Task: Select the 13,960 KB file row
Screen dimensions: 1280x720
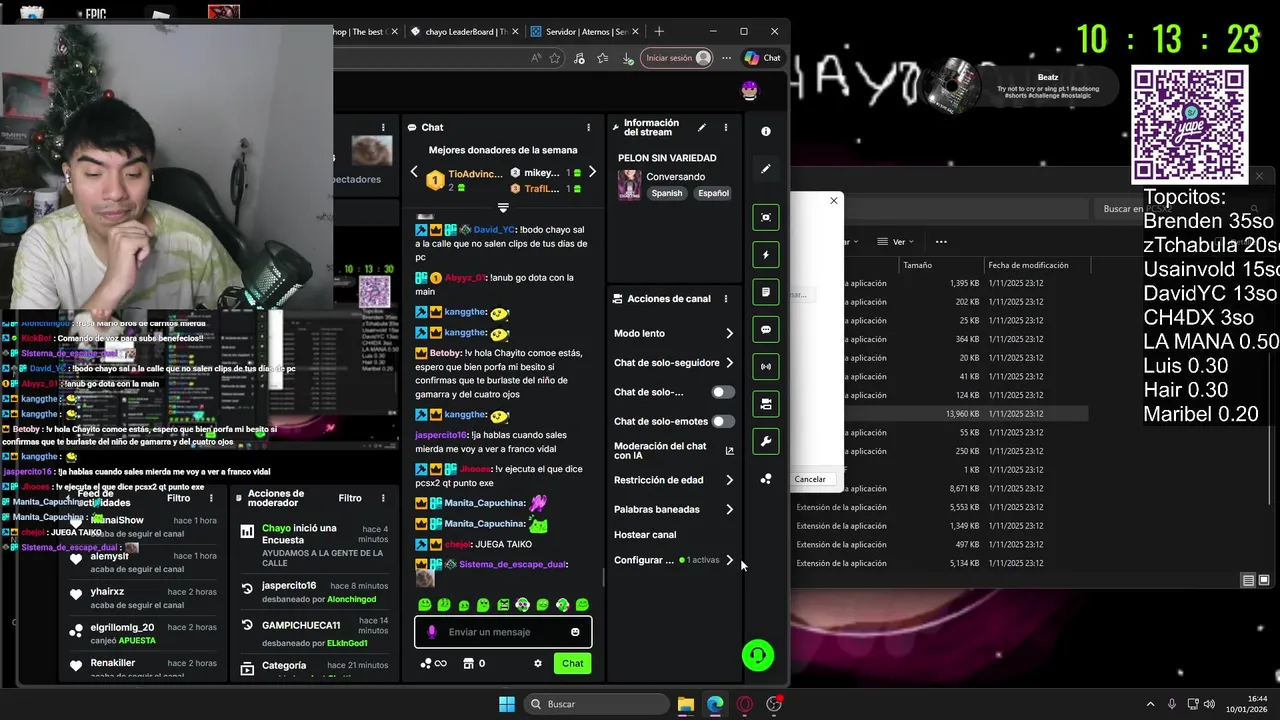Action: click(x=940, y=414)
